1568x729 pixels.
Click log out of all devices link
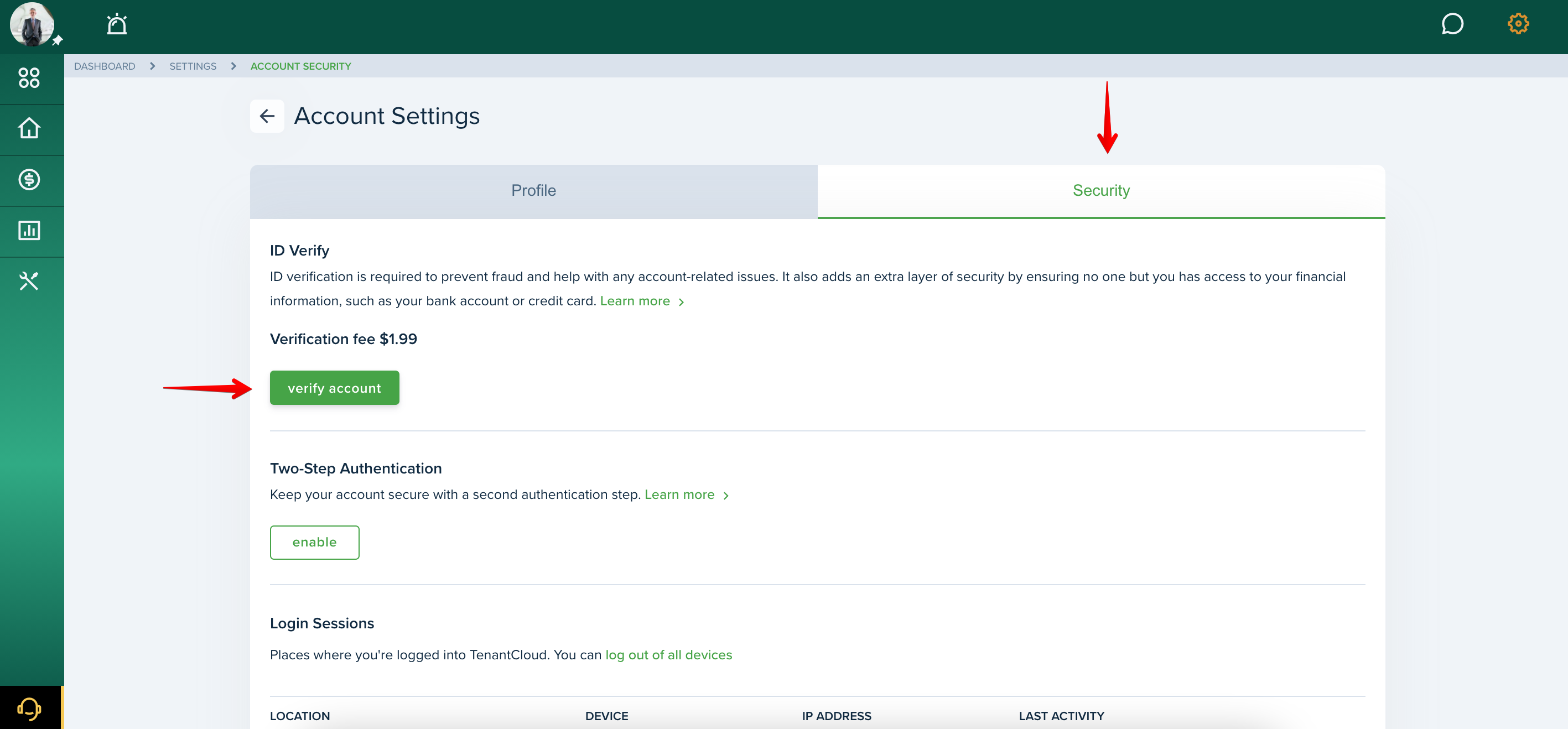[668, 655]
